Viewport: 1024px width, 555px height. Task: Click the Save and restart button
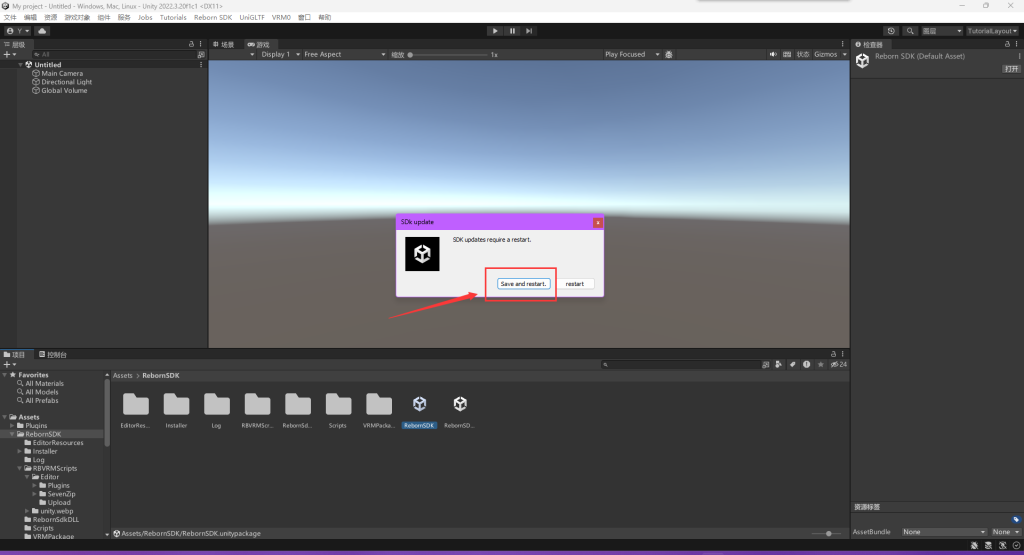click(524, 284)
